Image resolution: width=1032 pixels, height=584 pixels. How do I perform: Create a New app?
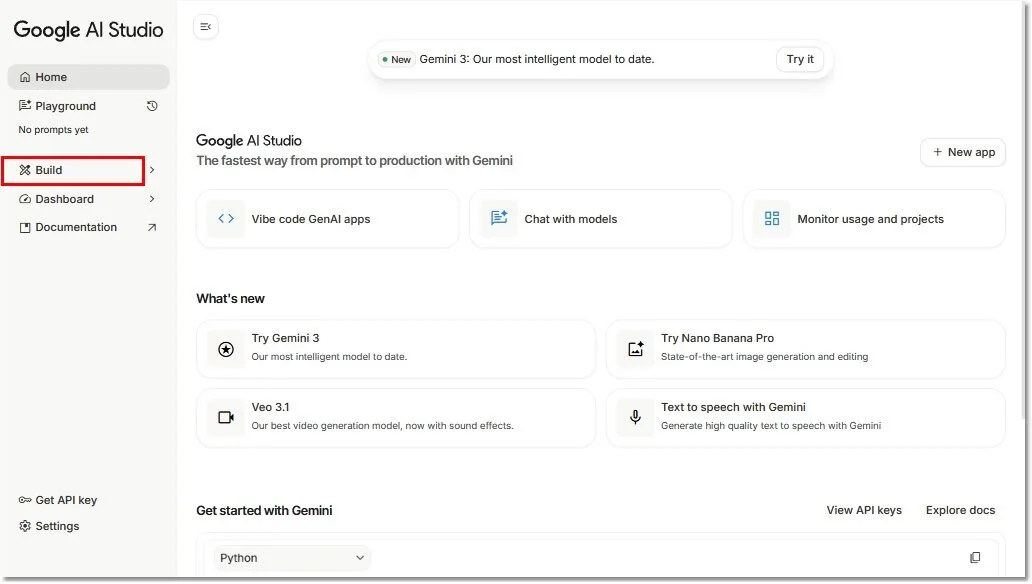click(x=963, y=152)
